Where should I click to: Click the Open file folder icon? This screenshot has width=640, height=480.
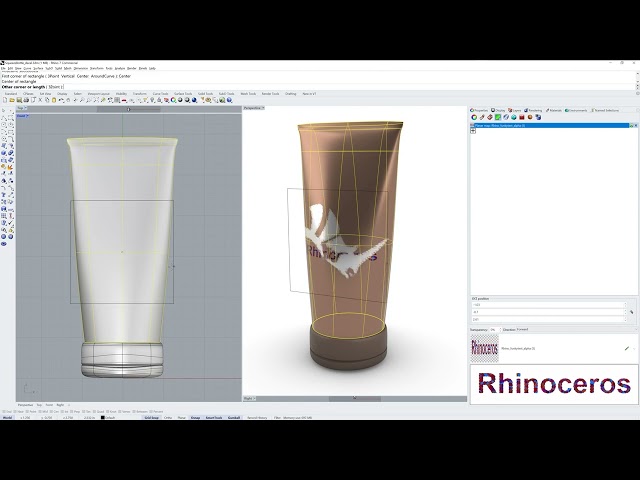click(12, 100)
